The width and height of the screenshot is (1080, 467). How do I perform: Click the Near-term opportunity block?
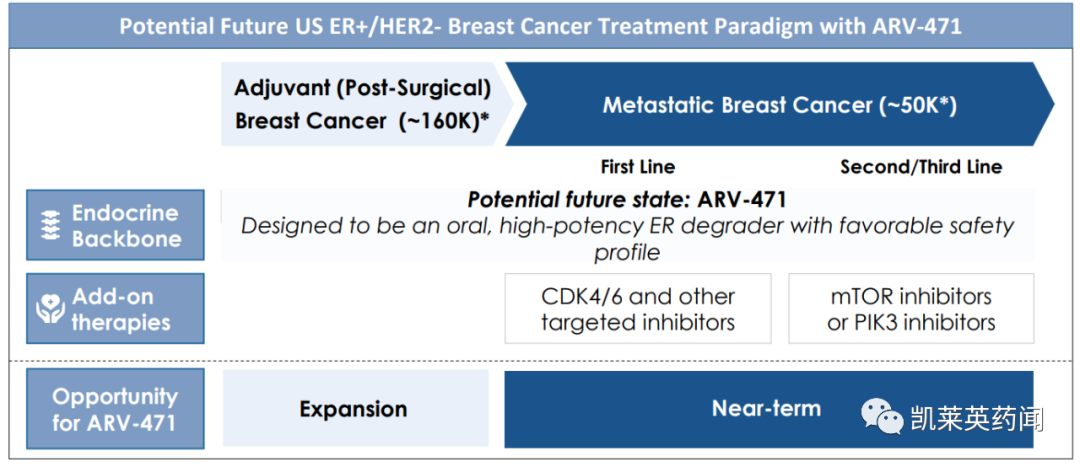769,408
